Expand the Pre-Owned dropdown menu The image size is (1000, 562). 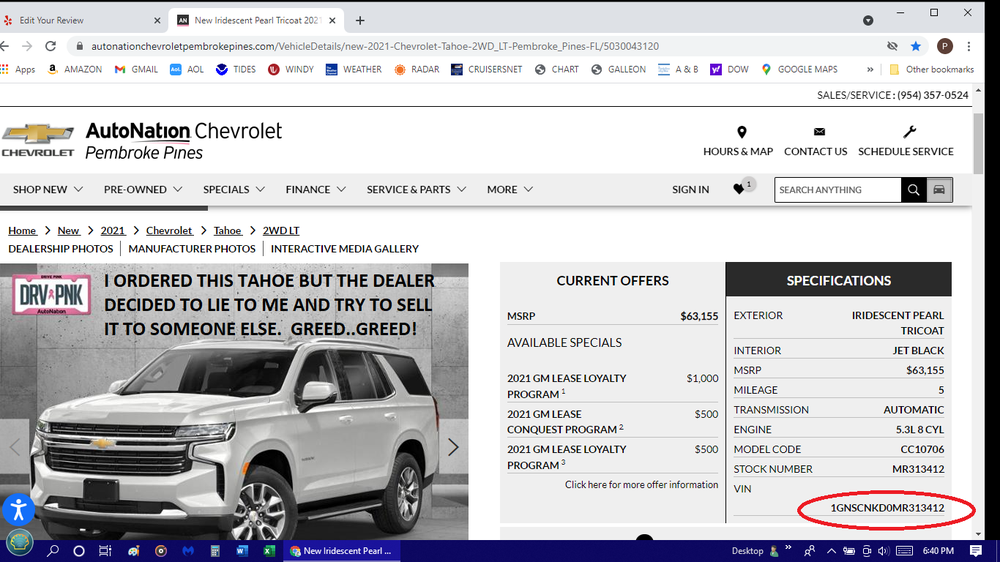point(143,189)
